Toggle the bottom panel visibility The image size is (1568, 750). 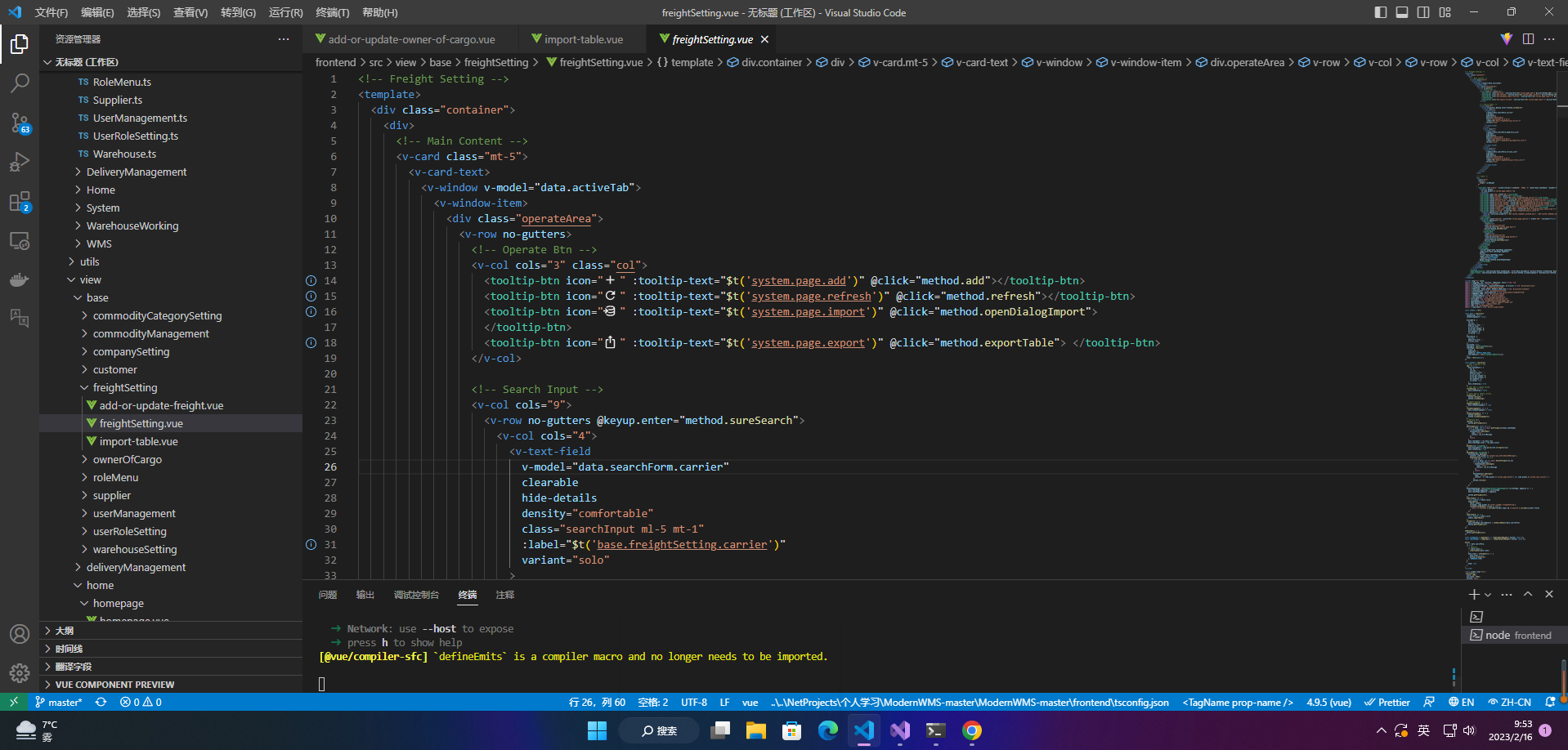point(1402,12)
